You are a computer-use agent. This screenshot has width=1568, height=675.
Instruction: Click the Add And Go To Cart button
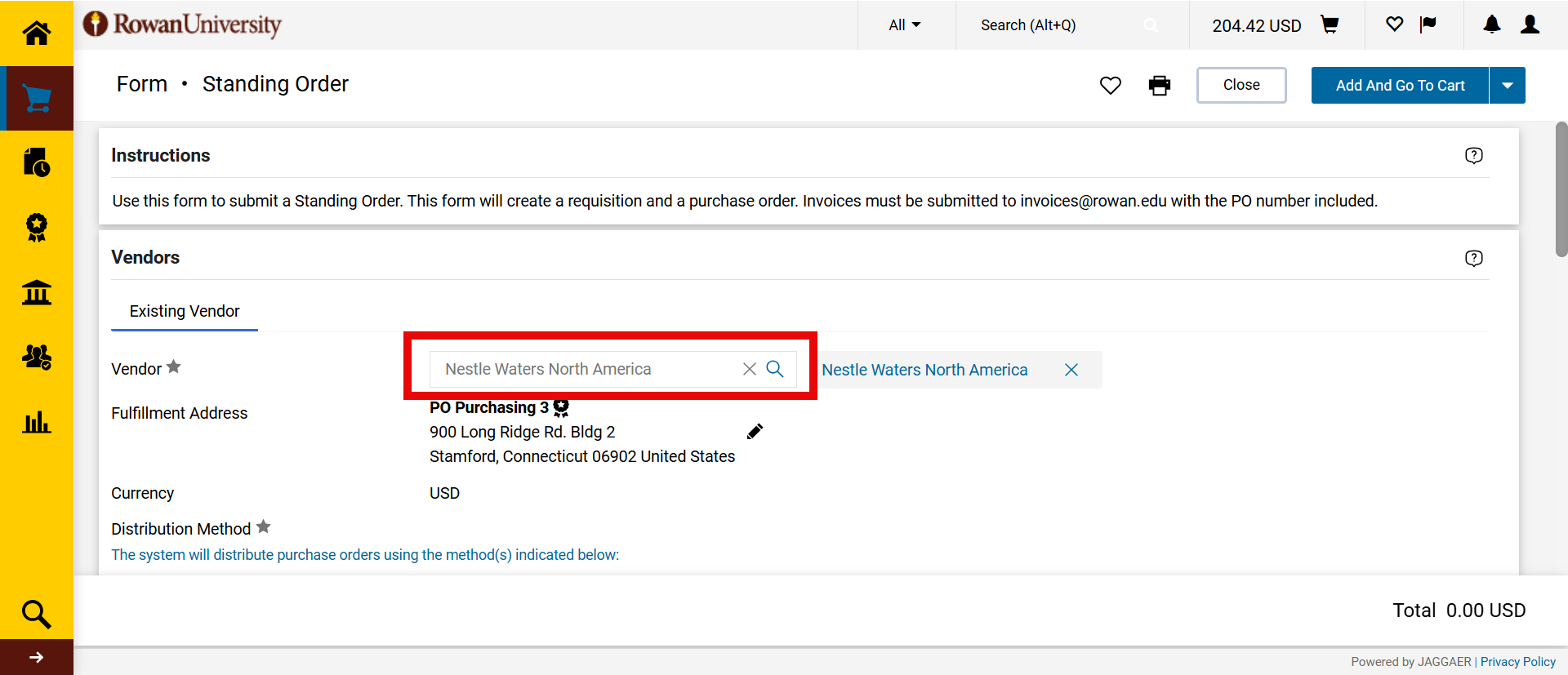coord(1400,86)
